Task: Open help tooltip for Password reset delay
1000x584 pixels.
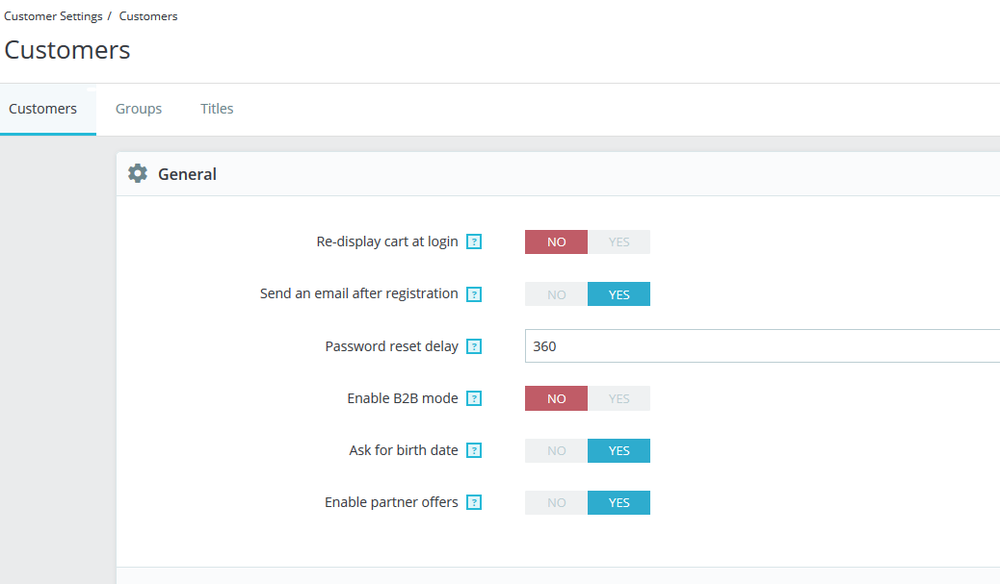Action: 475,347
